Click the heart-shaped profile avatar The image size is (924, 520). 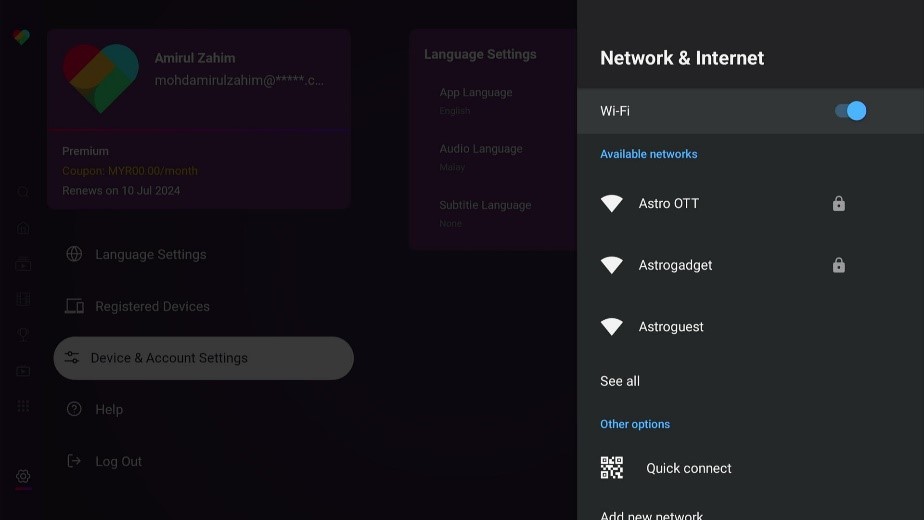pyautogui.click(x=101, y=77)
